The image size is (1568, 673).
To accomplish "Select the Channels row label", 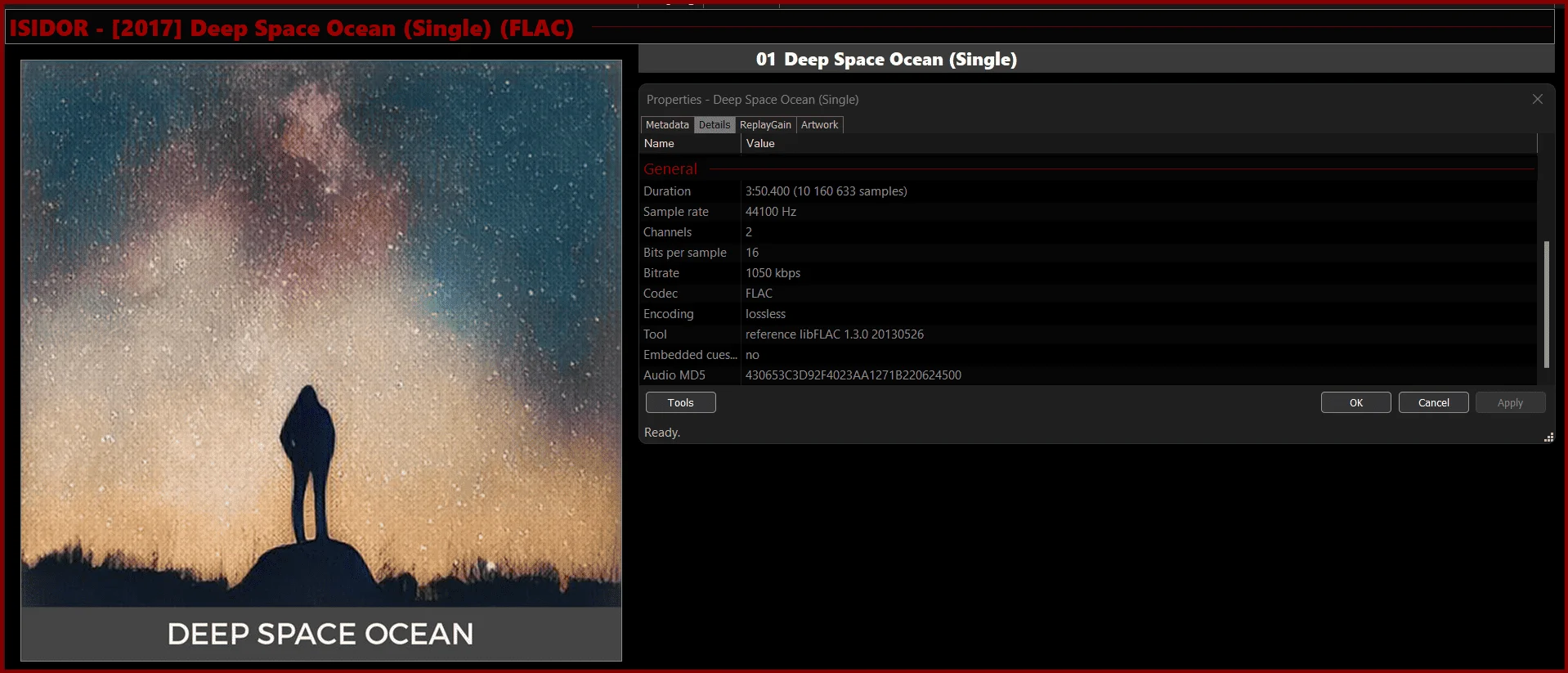I will tap(667, 232).
